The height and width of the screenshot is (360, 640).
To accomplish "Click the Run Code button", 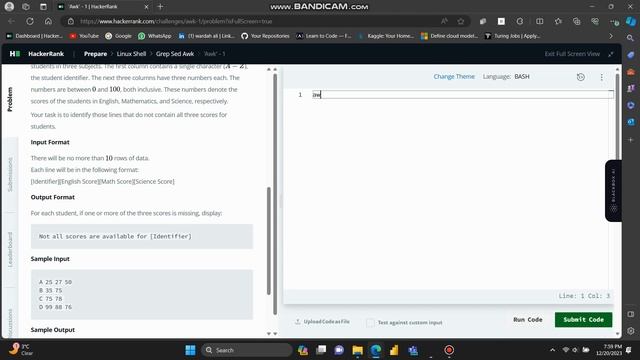I will (x=528, y=320).
